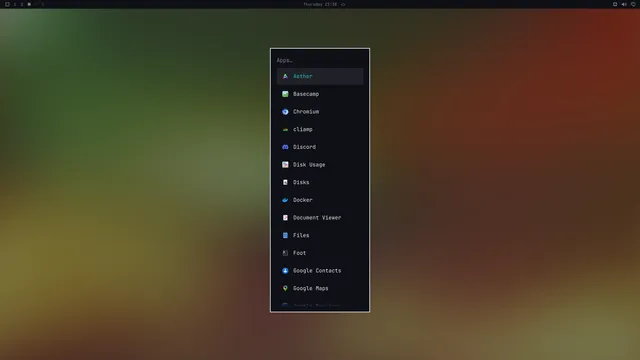Open the Basecamp app entry
The width and height of the screenshot is (640, 360).
click(320, 94)
